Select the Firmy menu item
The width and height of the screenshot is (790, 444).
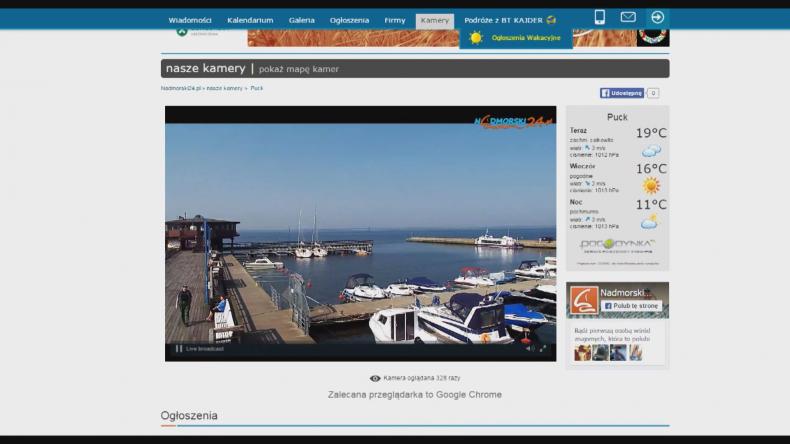click(x=395, y=20)
